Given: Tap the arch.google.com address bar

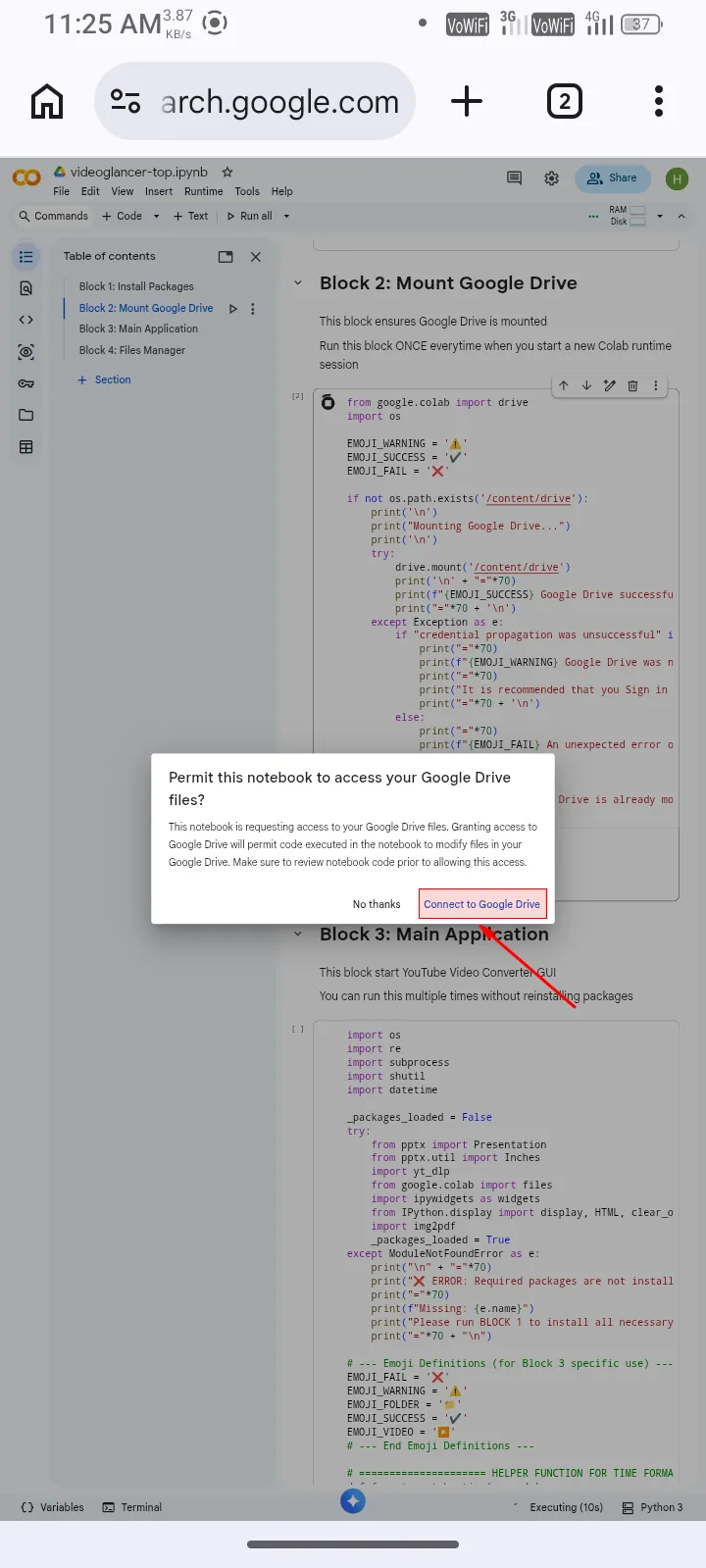Looking at the screenshot, I should point(255,101).
